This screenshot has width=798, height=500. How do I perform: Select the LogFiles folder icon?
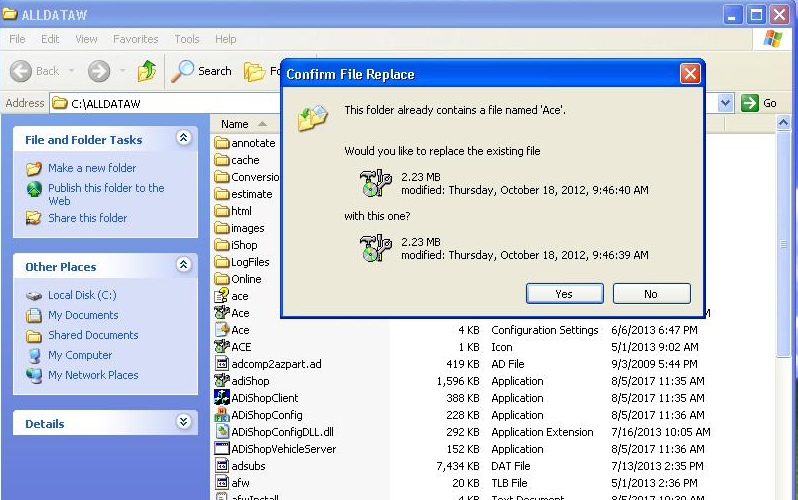222,262
